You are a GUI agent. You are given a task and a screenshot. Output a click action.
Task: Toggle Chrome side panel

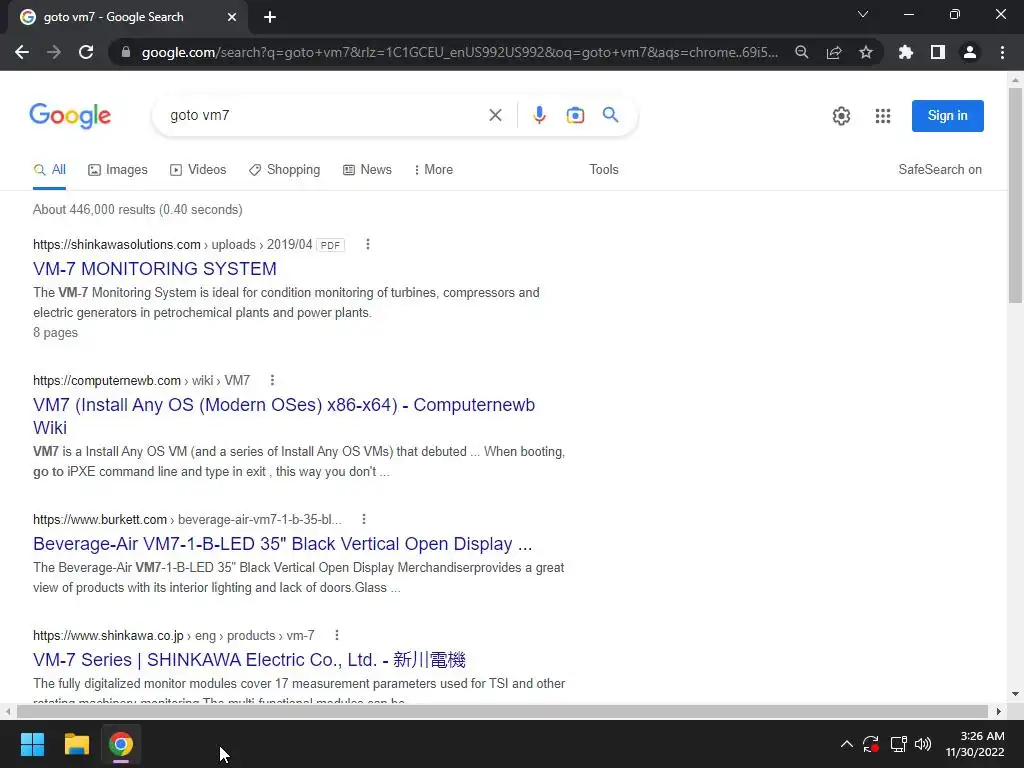[x=938, y=52]
